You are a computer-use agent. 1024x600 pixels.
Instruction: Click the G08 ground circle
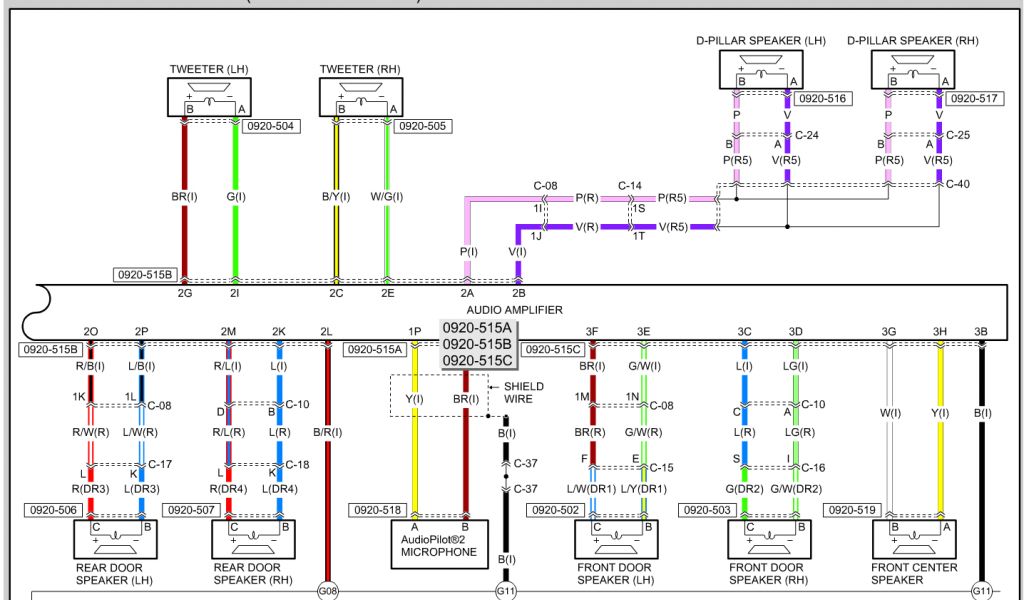coord(328,591)
